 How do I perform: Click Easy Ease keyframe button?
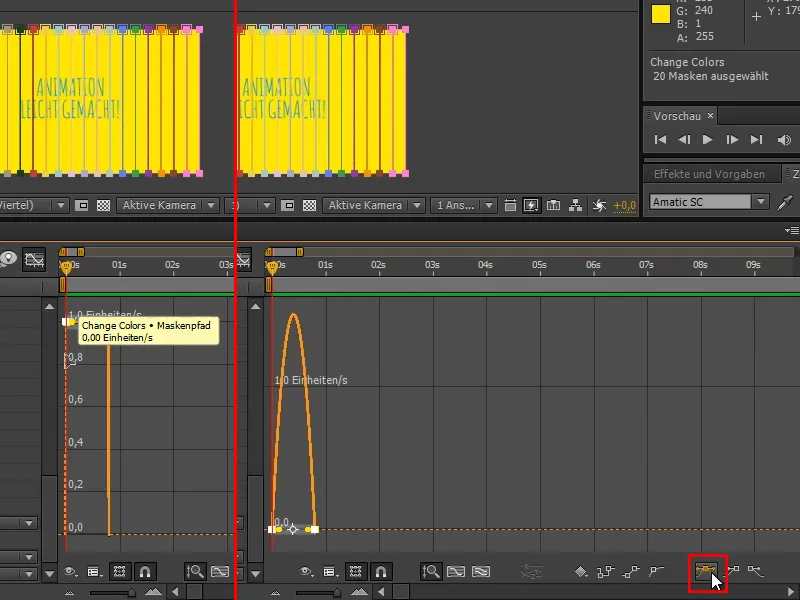[706, 571]
